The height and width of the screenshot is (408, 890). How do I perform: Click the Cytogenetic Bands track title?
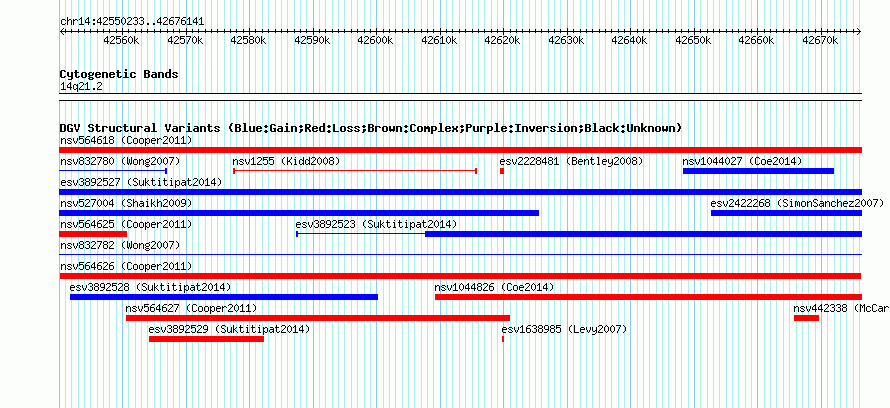[x=119, y=74]
